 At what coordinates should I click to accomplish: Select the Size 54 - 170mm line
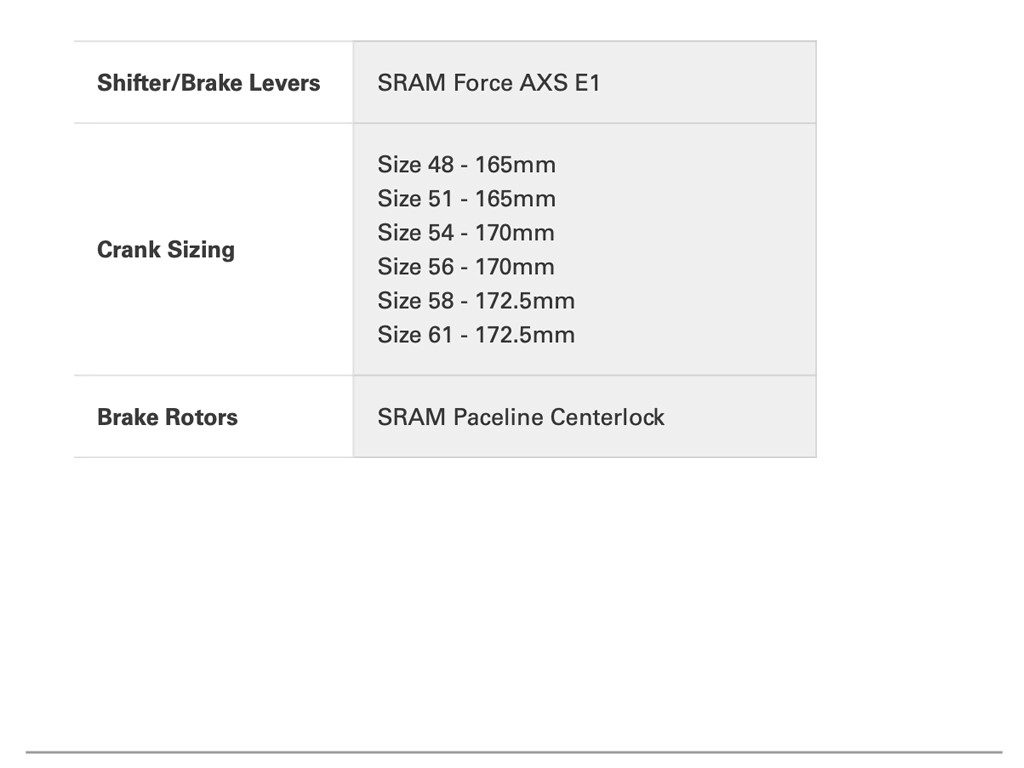click(465, 233)
